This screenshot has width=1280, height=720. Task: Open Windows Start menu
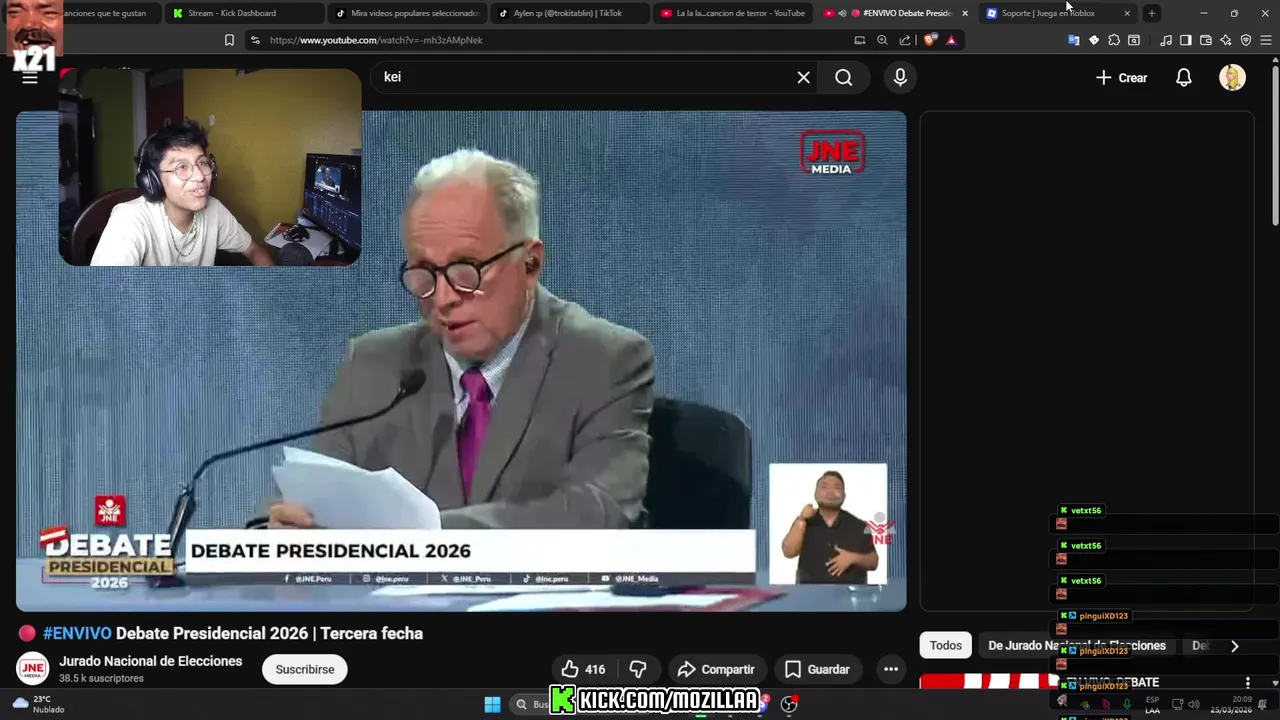pos(492,704)
